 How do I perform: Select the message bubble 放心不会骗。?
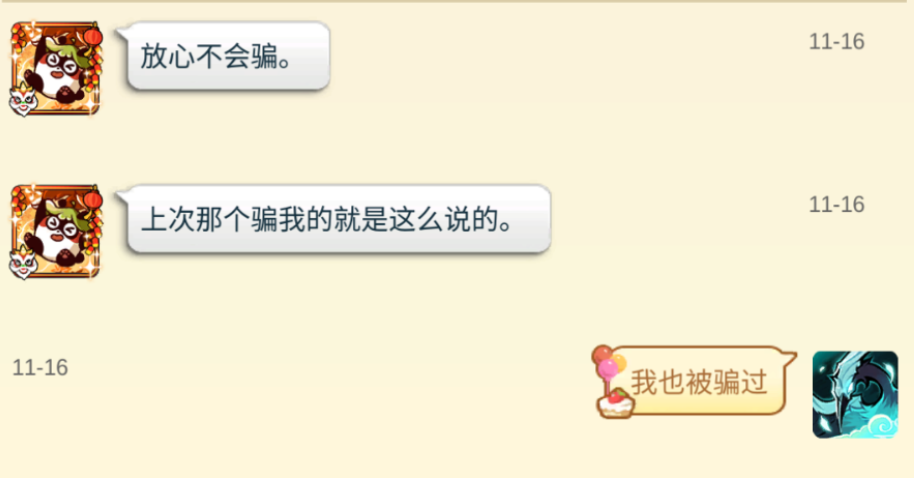coord(223,57)
